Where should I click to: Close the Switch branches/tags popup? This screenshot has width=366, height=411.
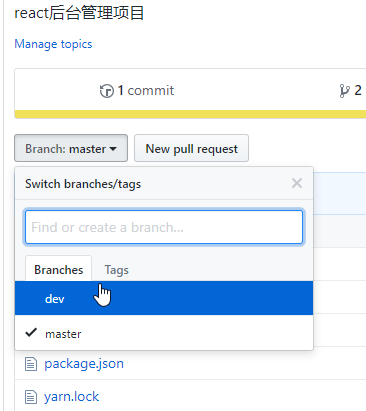click(x=297, y=183)
